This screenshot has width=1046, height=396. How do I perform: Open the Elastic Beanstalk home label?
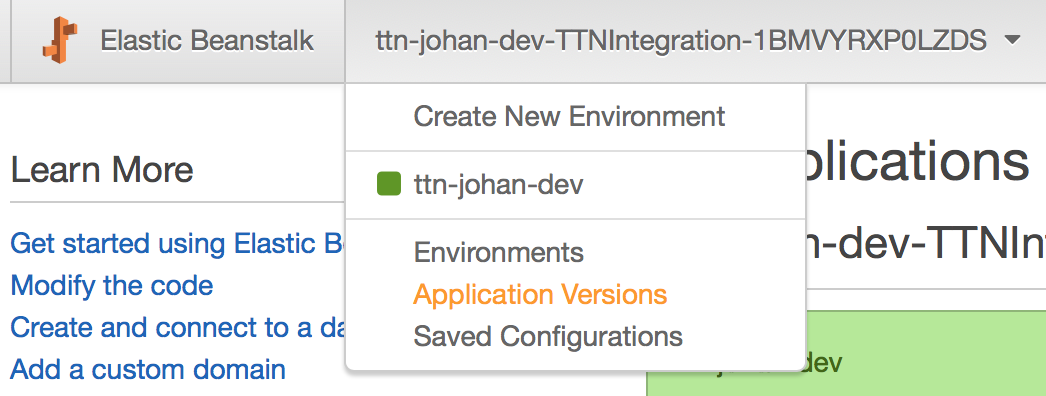coord(207,41)
